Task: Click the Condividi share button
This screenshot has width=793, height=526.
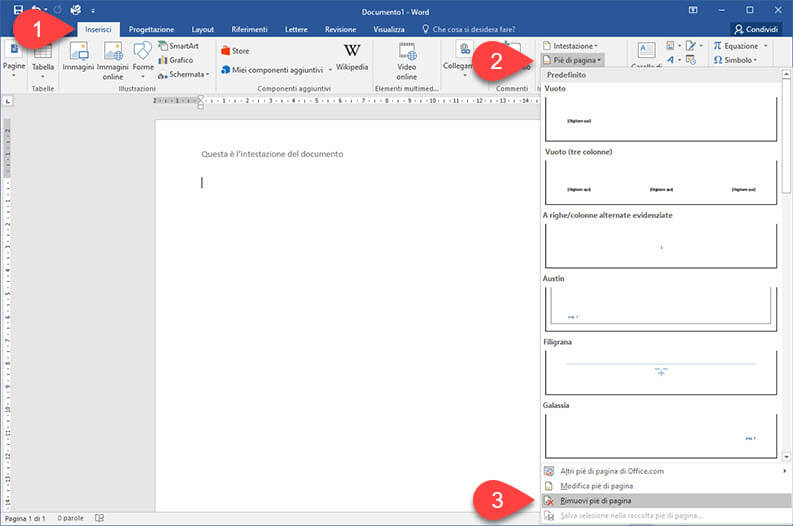Action: (x=756, y=30)
